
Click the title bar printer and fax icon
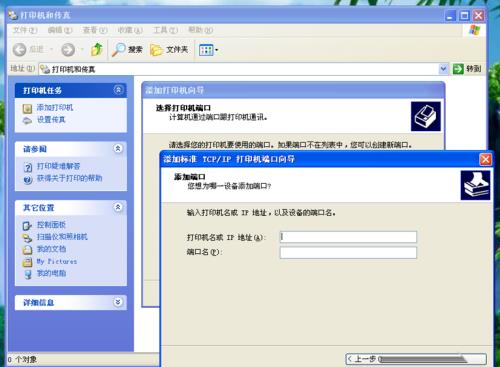(x=13, y=15)
